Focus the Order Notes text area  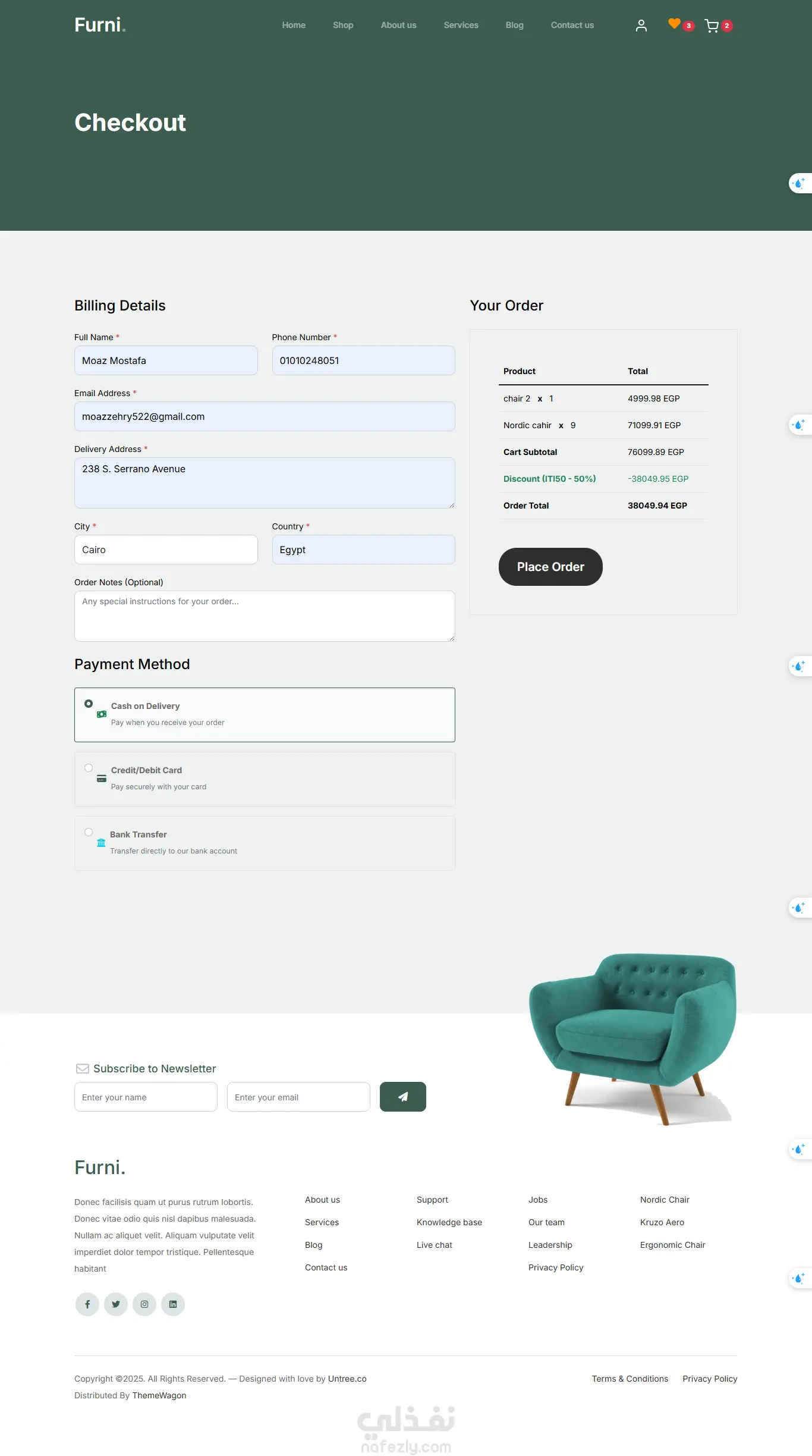265,616
